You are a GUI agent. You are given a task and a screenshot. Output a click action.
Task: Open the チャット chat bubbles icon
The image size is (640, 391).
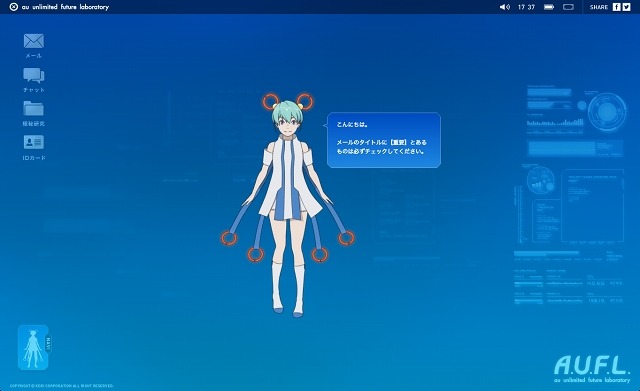pyautogui.click(x=33, y=75)
